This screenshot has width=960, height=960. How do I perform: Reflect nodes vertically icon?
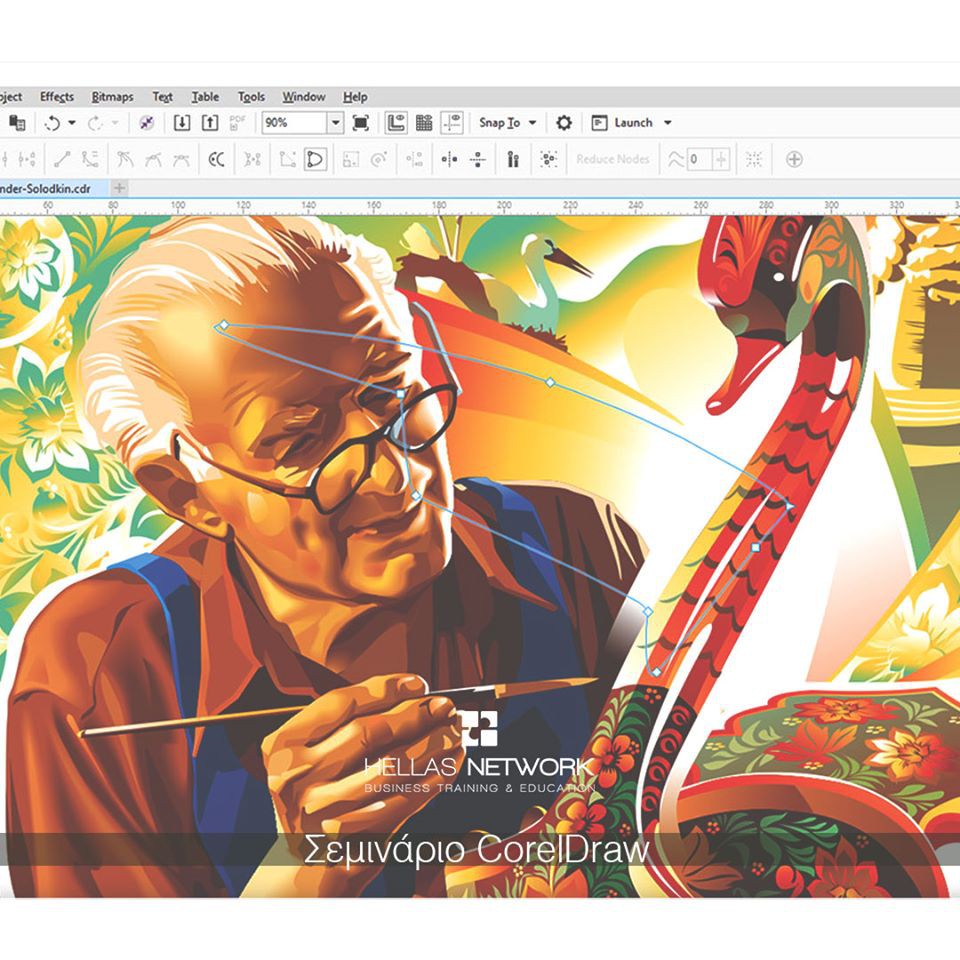click(x=478, y=160)
